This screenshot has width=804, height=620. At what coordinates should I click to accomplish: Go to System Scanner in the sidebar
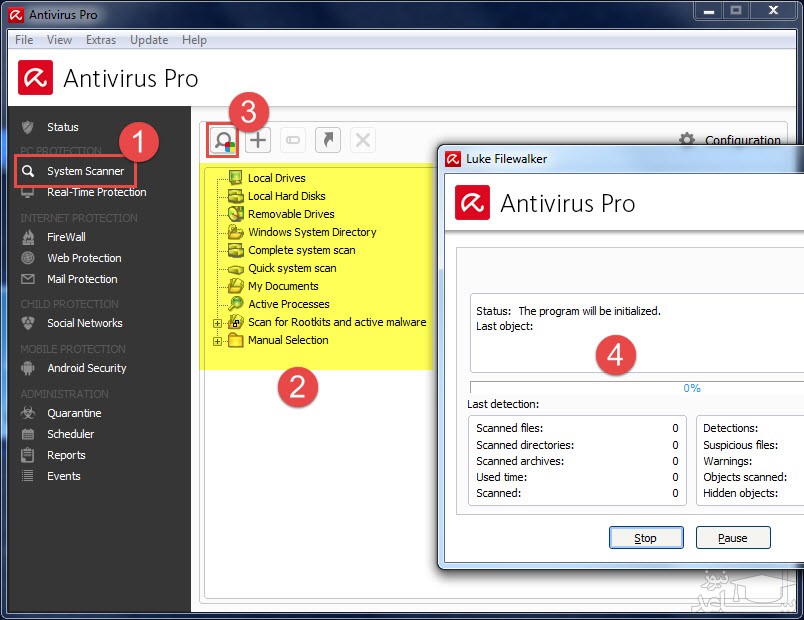[85, 171]
